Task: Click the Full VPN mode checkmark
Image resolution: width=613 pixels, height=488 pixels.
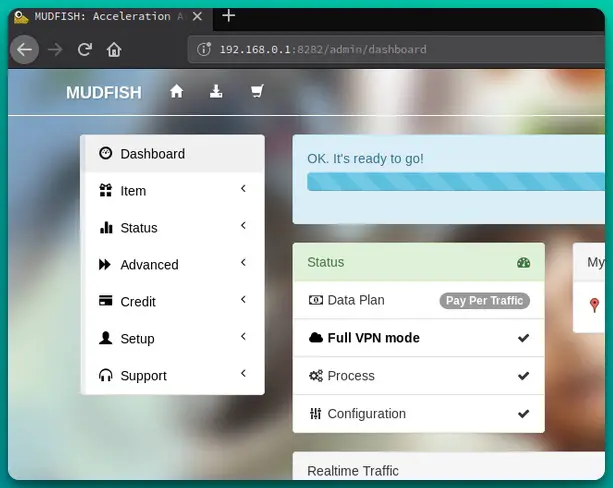Action: coord(523,338)
